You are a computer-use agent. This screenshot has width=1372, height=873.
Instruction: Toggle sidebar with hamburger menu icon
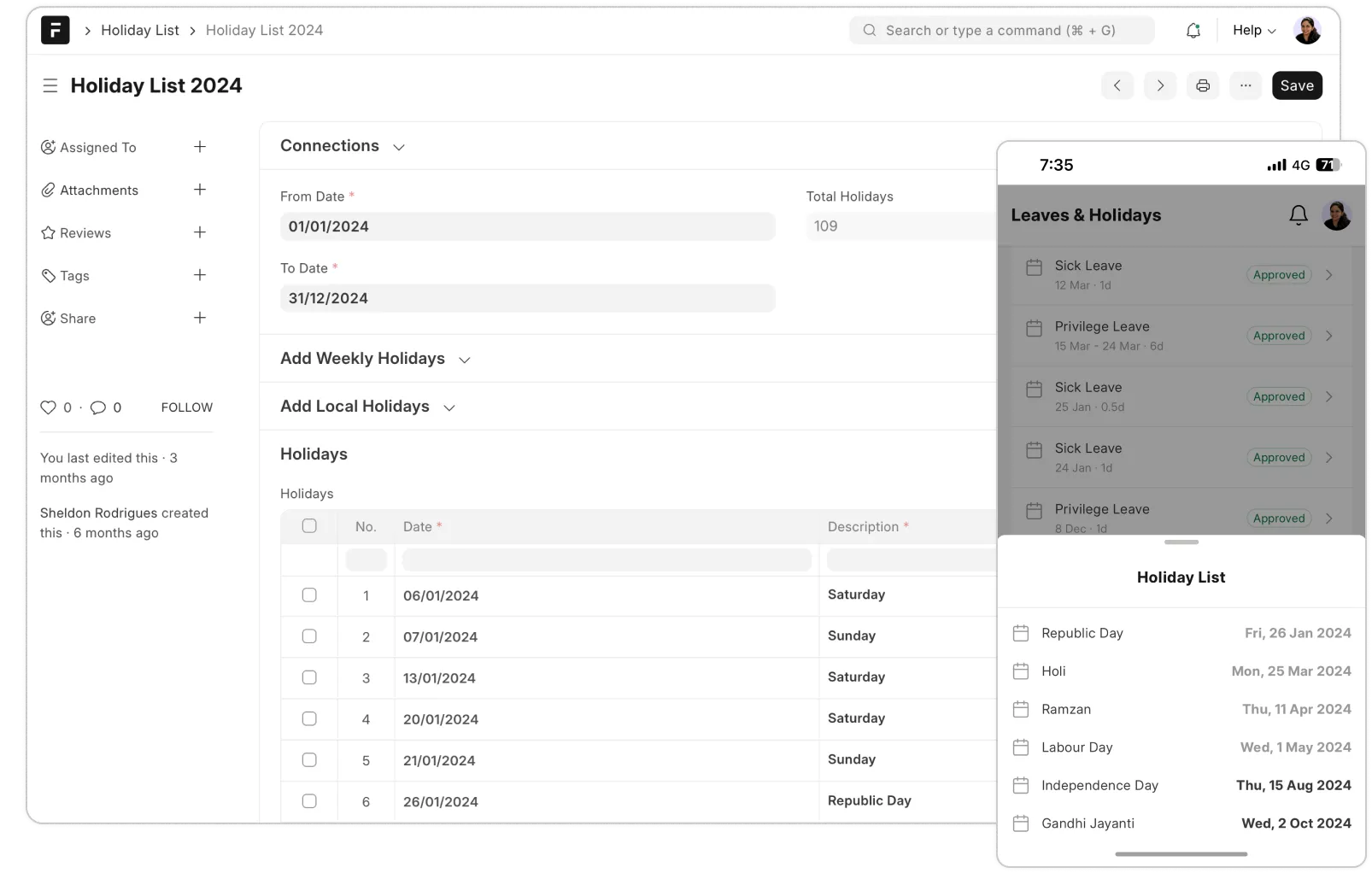(x=50, y=85)
